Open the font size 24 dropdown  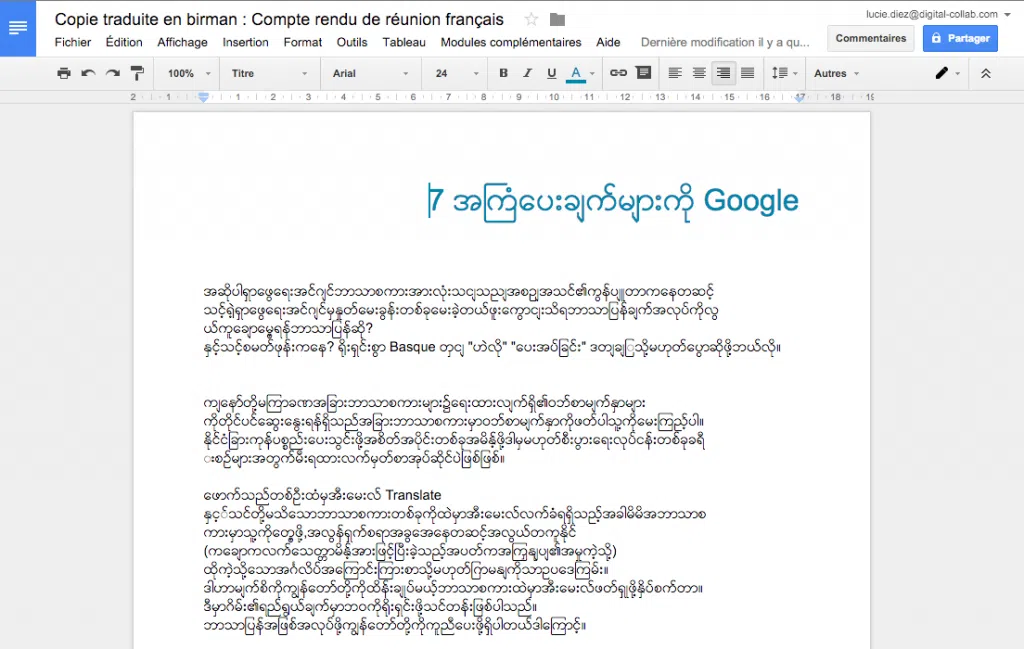click(457, 73)
